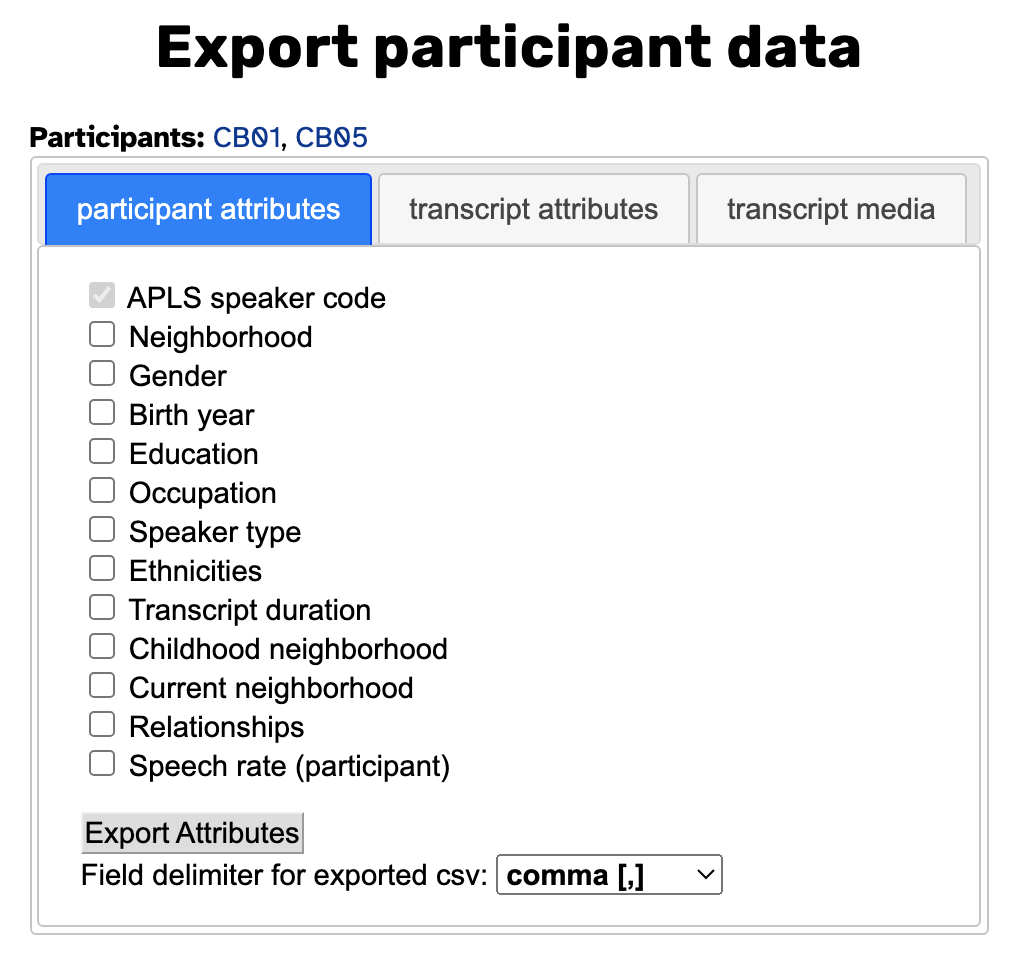Switch to the transcript attributes tab
This screenshot has height=958, width=1012.
tap(533, 209)
